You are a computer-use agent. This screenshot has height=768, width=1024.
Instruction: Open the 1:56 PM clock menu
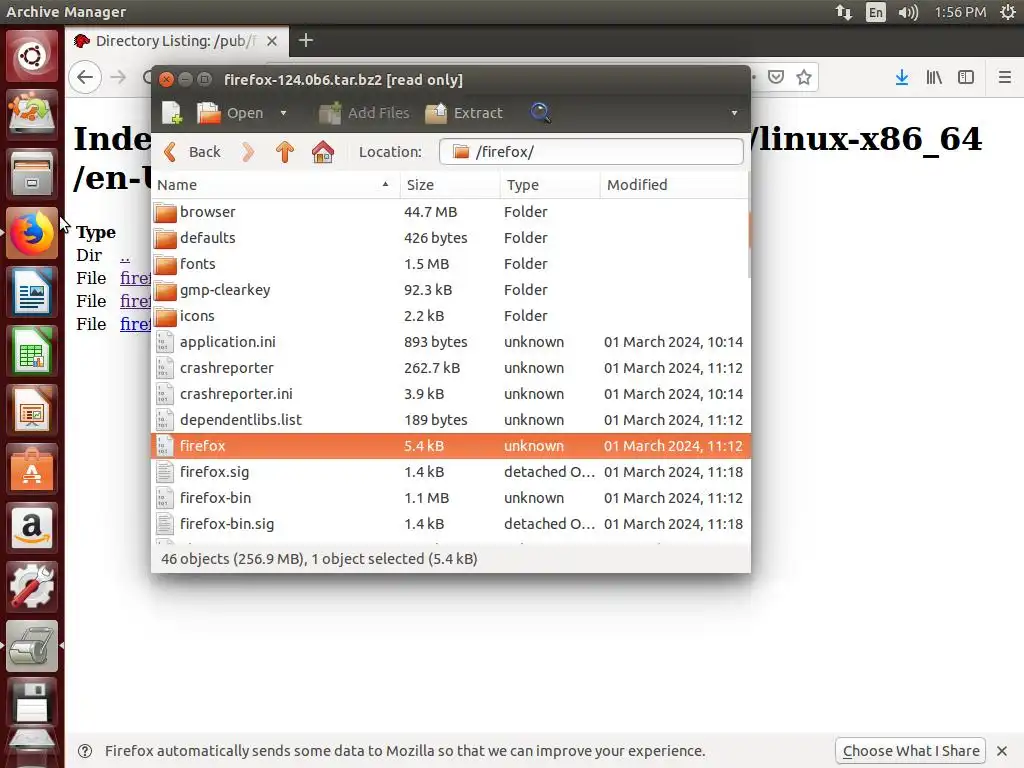960,12
